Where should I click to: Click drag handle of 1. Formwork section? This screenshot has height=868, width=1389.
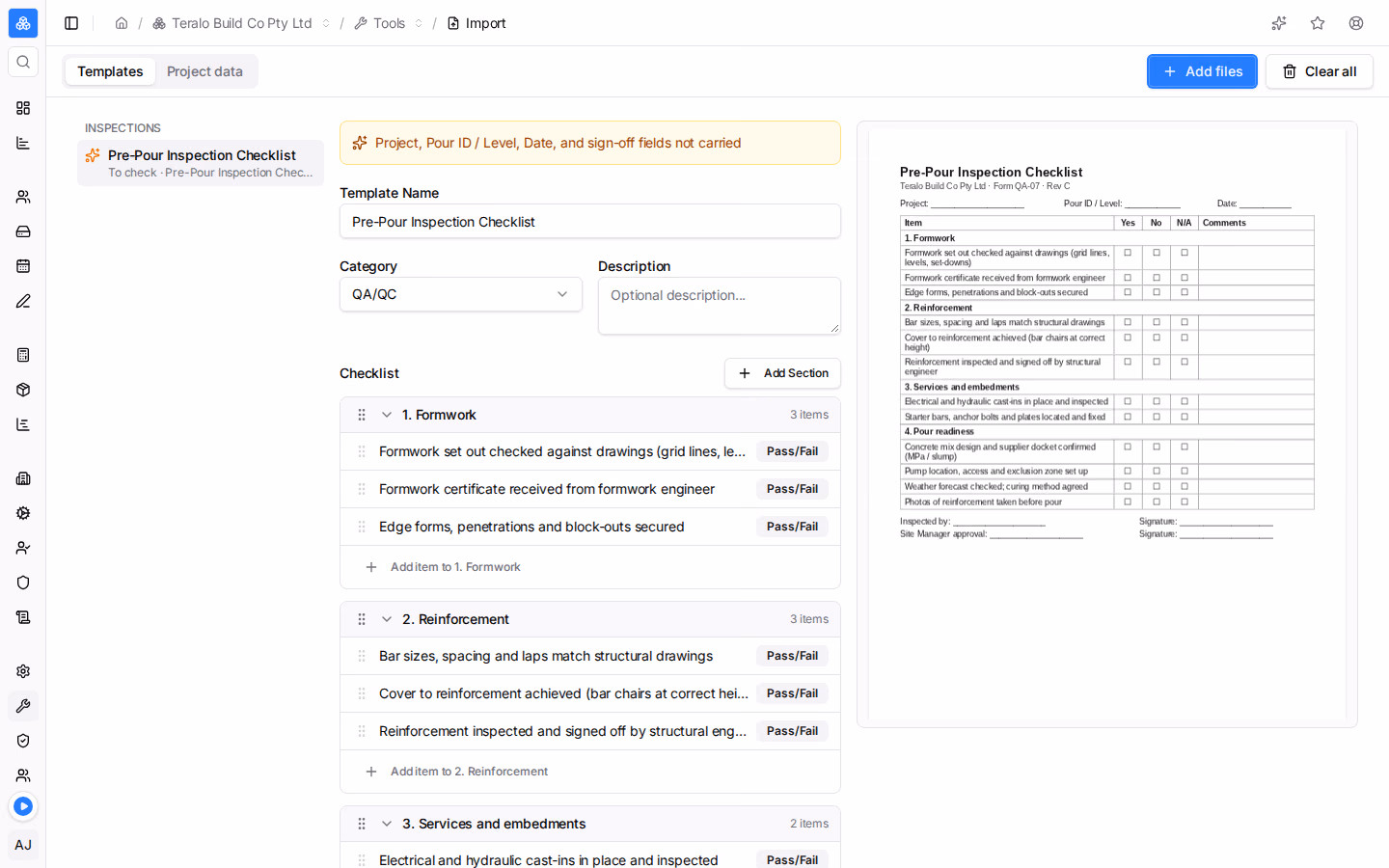362,415
